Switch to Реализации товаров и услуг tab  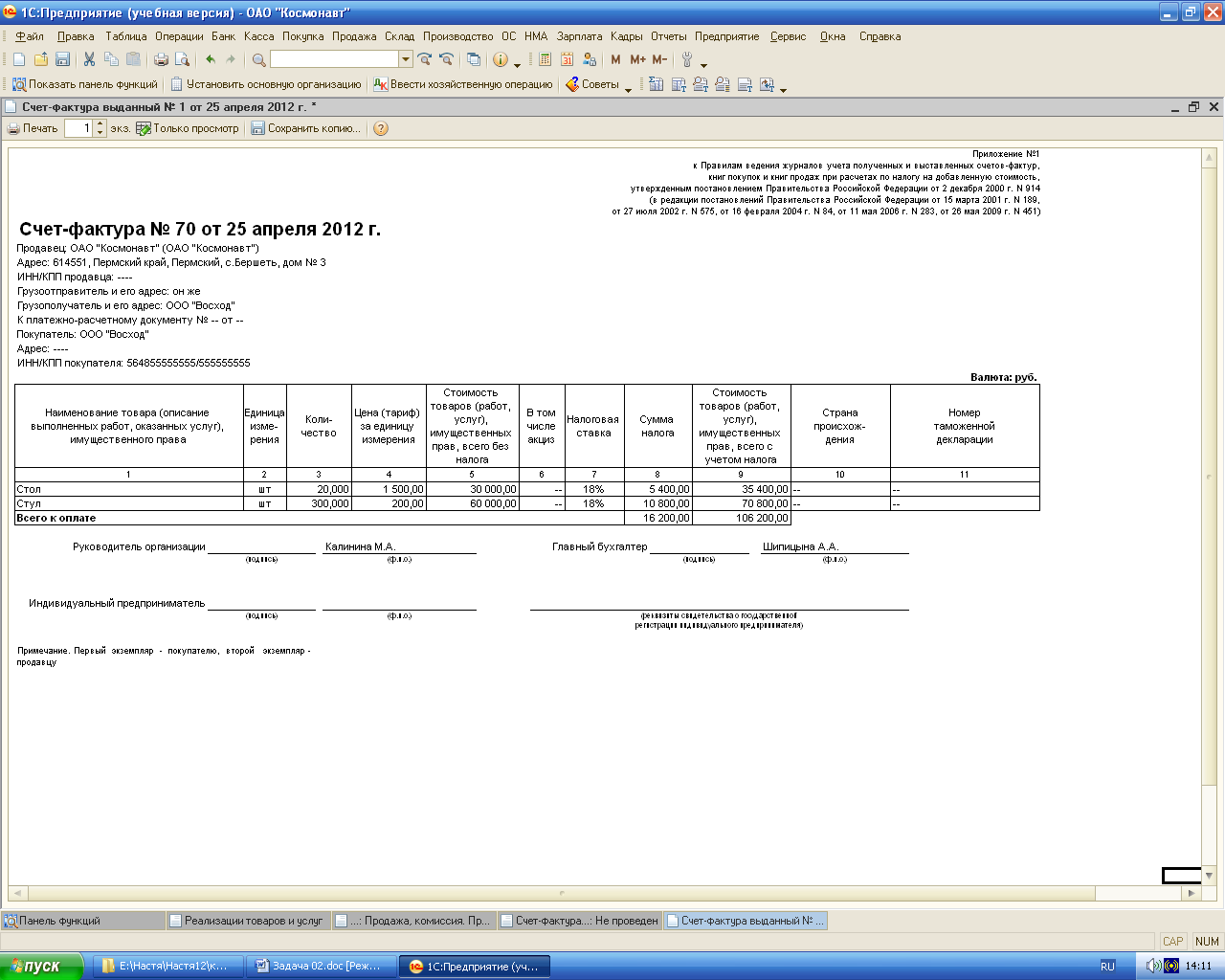[x=247, y=921]
